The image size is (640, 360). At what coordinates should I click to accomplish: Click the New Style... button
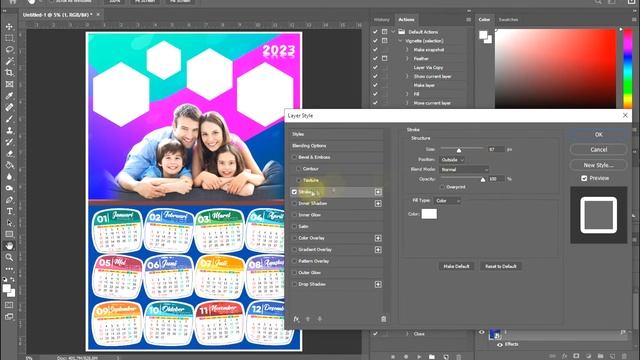click(x=598, y=165)
